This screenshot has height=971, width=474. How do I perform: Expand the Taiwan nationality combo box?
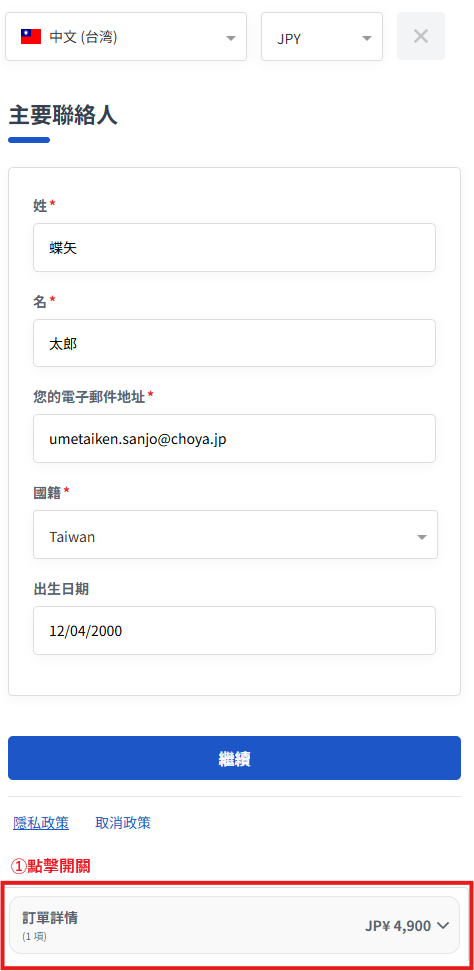point(235,534)
